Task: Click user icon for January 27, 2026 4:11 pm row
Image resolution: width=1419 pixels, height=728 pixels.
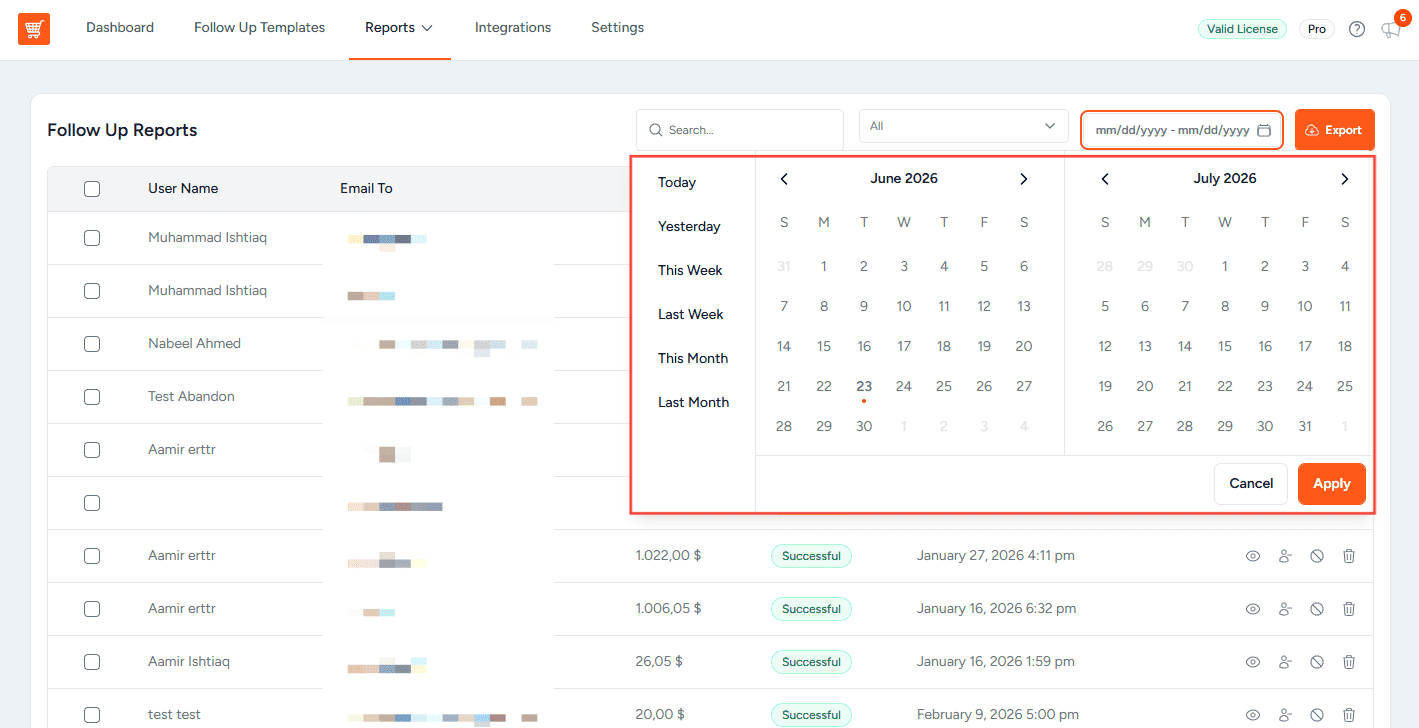Action: pyautogui.click(x=1285, y=556)
